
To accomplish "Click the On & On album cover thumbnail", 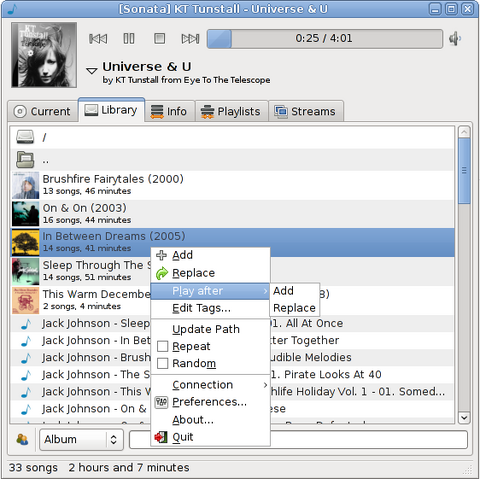I will pos(26,214).
